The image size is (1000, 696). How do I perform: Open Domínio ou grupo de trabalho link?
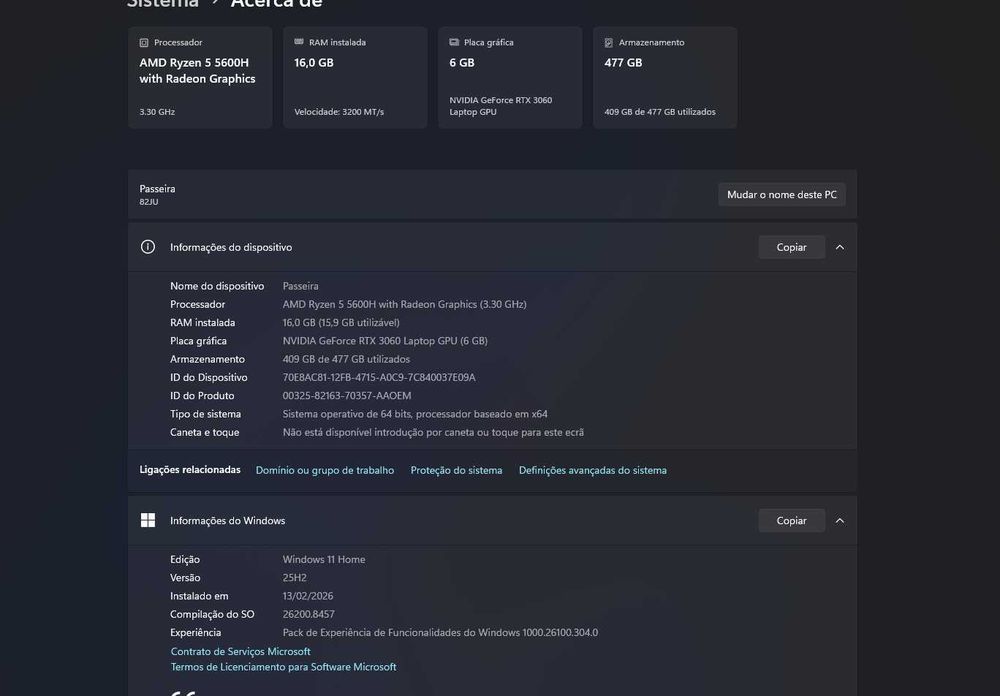point(325,470)
